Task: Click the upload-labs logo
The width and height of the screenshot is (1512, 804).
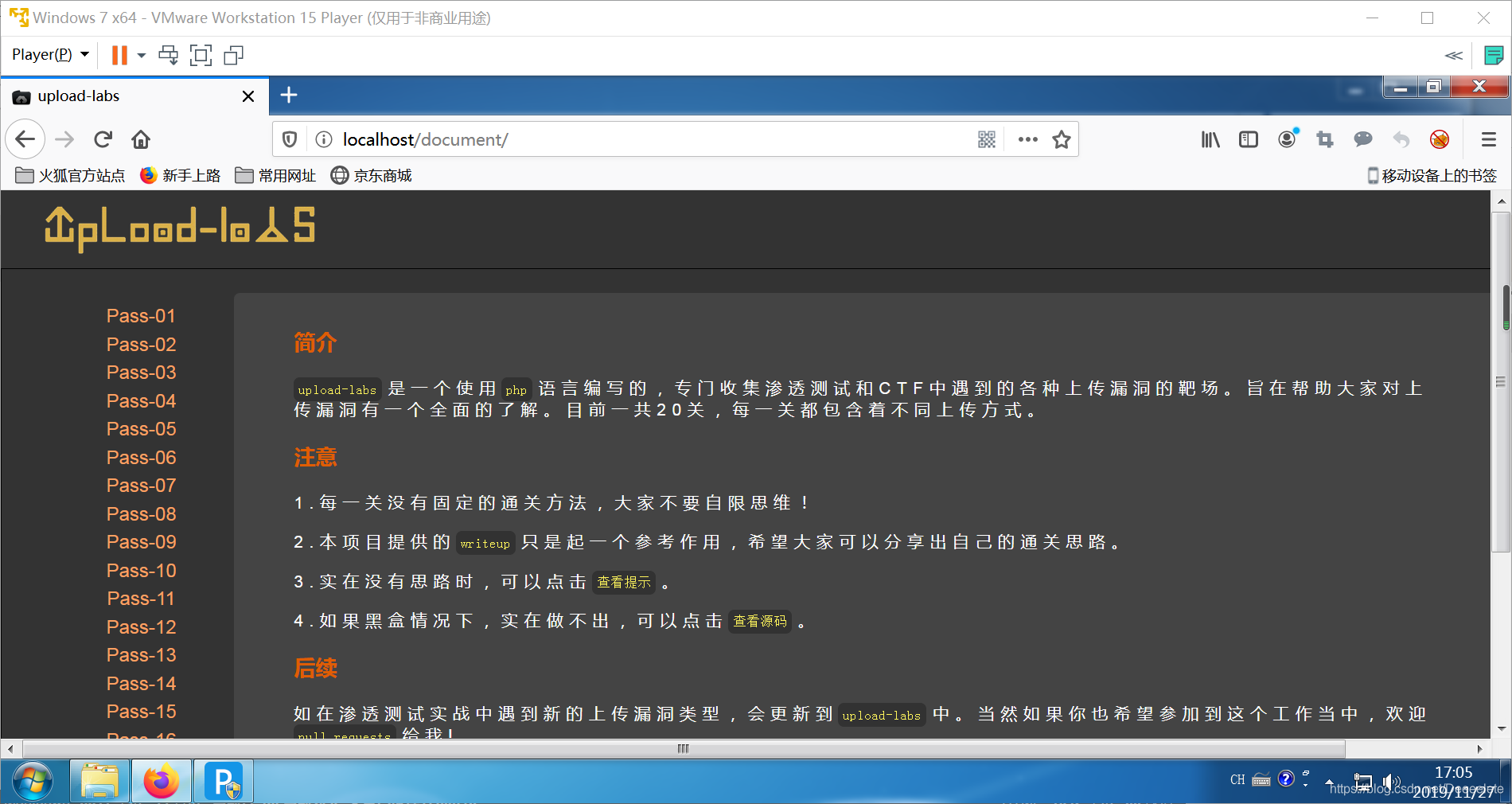Action: 180,228
